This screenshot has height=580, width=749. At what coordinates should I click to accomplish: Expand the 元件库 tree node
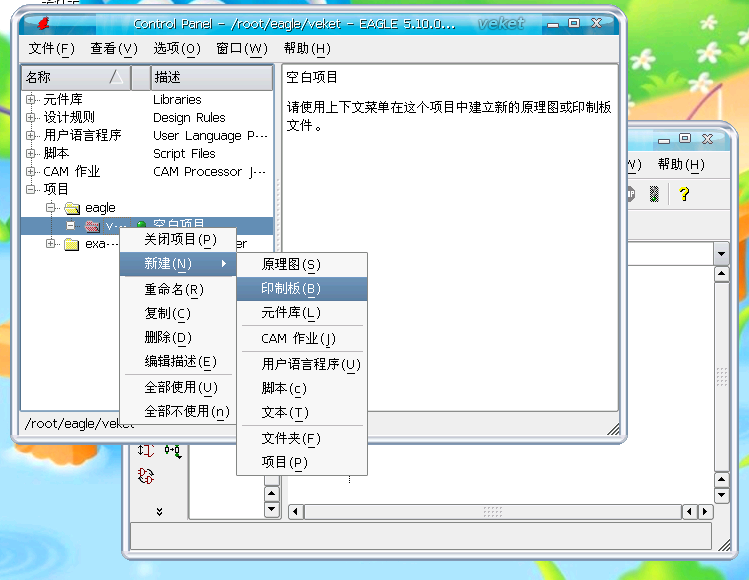tap(31, 99)
